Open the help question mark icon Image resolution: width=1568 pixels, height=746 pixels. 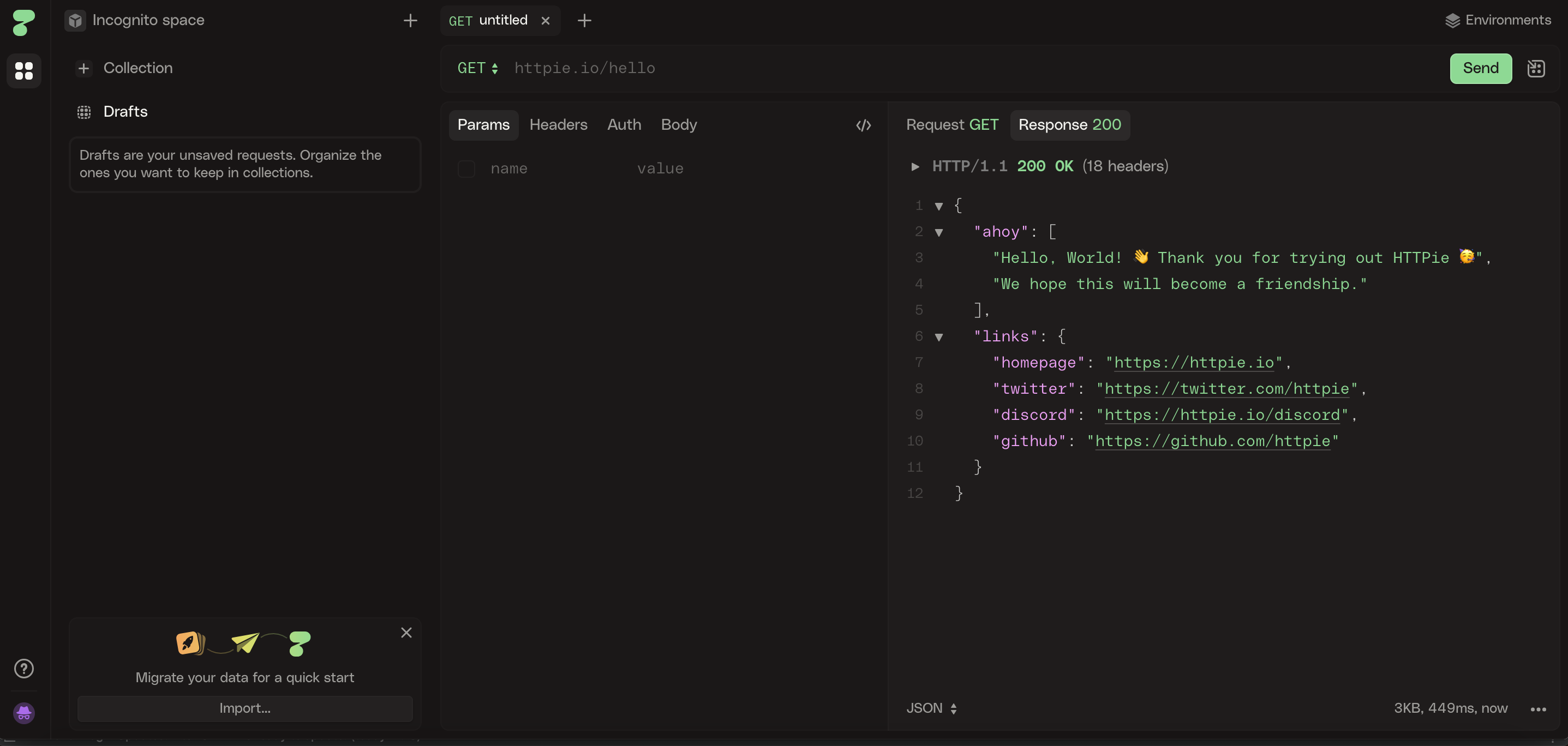point(24,668)
